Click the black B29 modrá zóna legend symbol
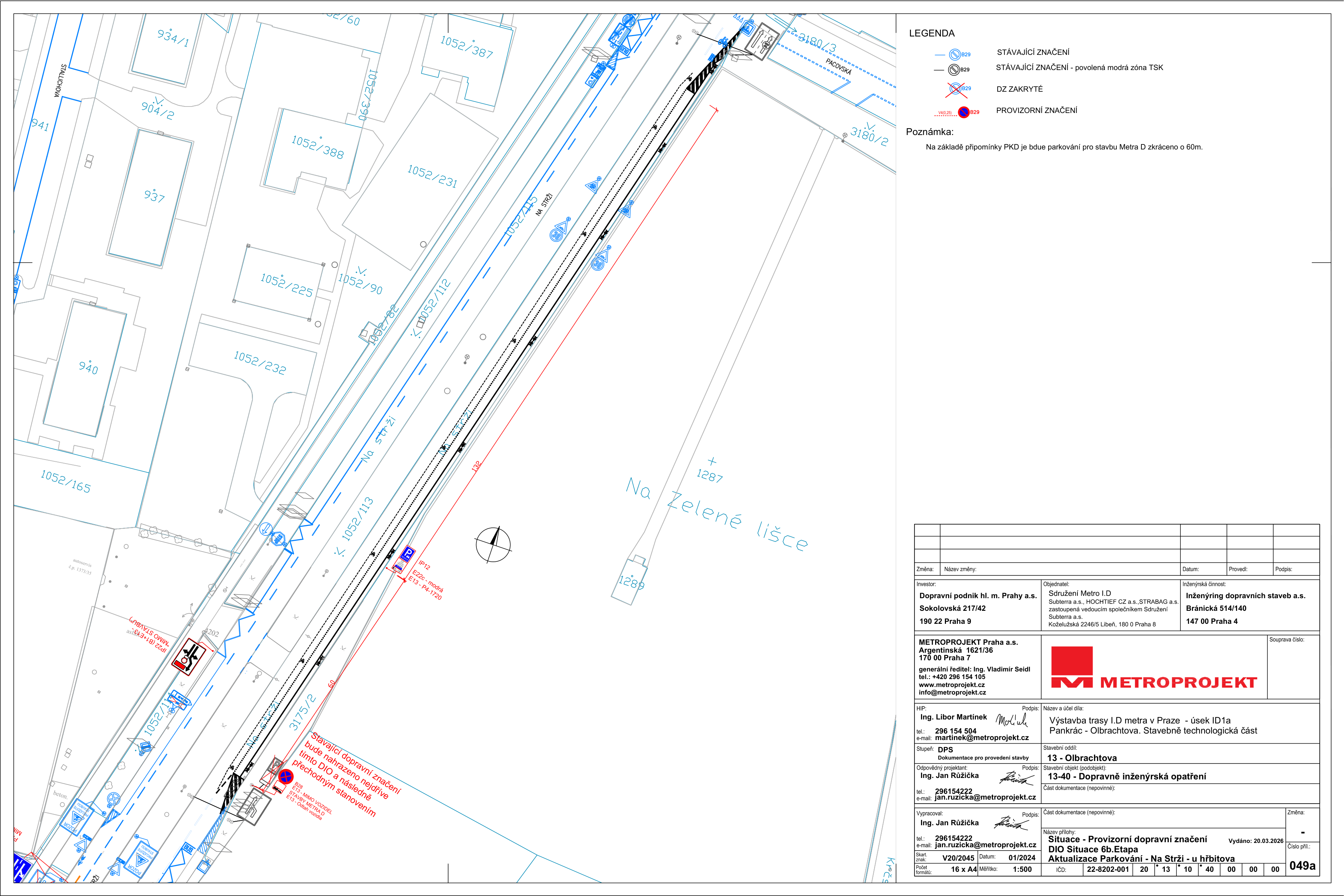This screenshot has height=896, width=1344. pos(954,70)
